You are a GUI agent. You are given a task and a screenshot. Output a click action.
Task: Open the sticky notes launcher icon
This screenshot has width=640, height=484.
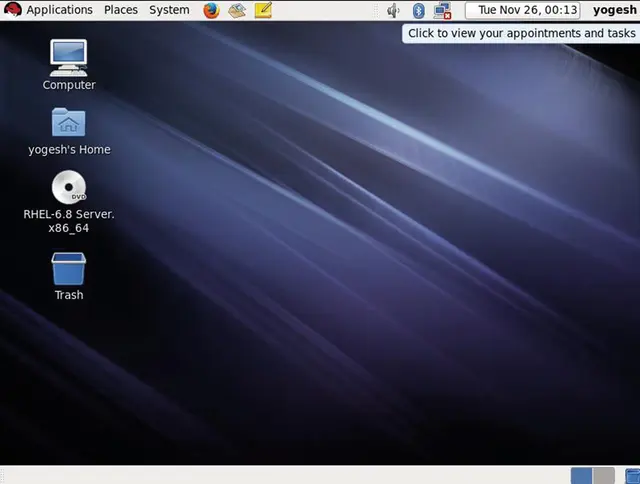coord(263,10)
